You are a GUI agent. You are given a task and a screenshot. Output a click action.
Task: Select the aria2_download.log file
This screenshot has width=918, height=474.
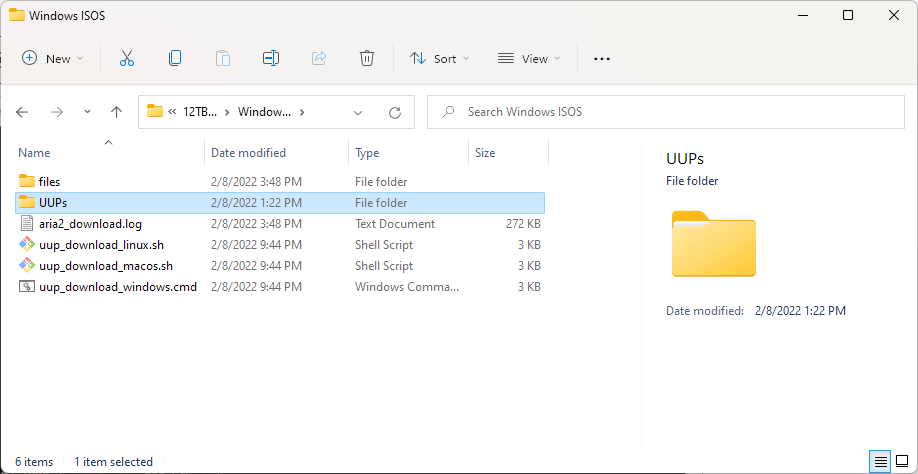90,224
